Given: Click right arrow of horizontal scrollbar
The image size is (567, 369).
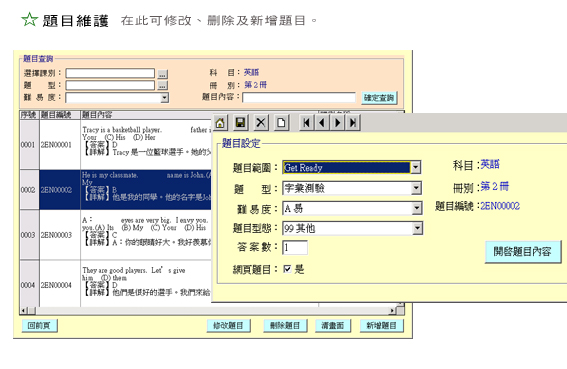Looking at the screenshot, I should point(393,310).
